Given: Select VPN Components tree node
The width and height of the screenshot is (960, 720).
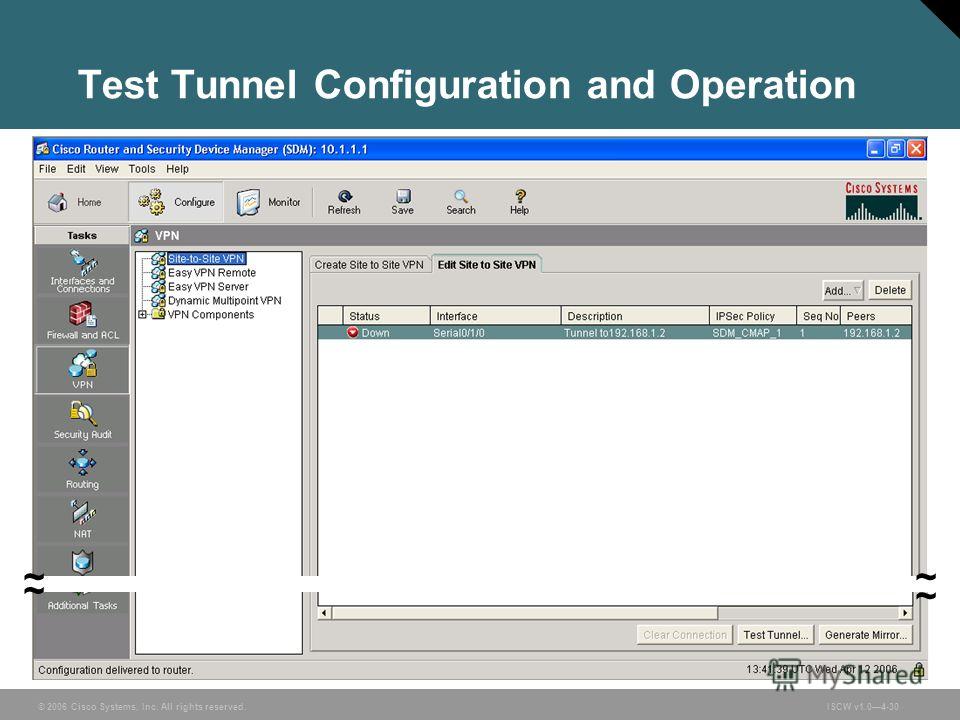Looking at the screenshot, I should coord(211,315).
